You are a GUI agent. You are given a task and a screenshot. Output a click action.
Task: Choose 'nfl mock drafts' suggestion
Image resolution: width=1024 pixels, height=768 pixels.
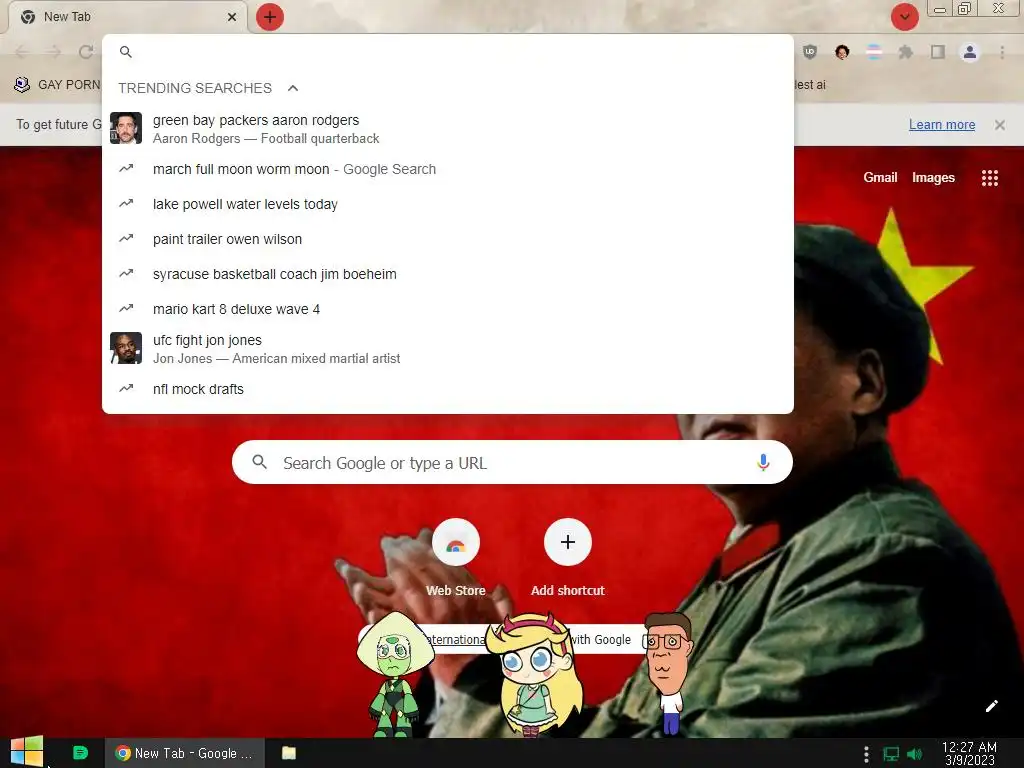[448, 389]
